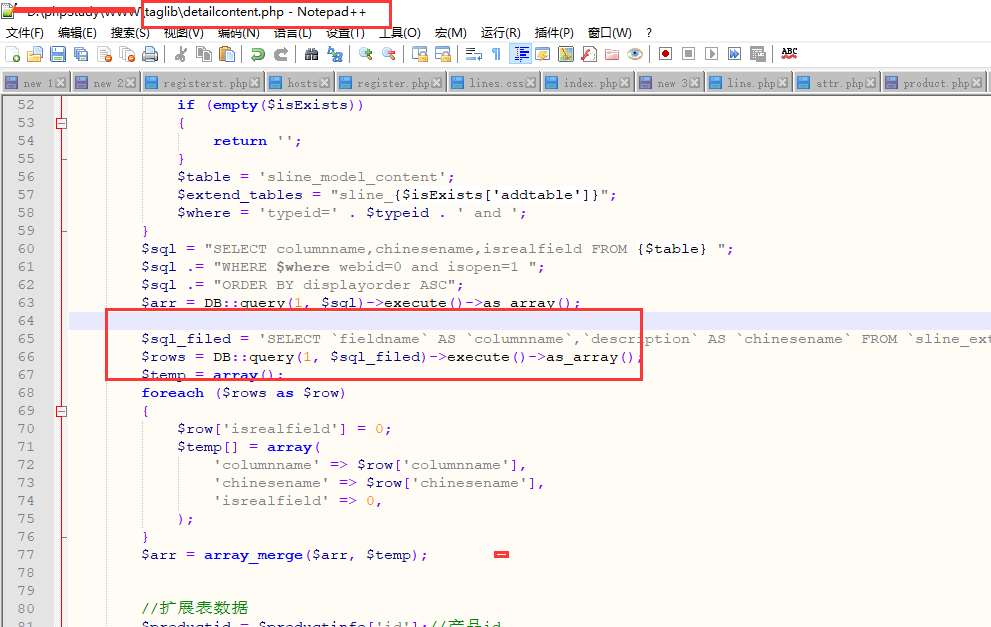Collapse the fold marker at line 69
The height and width of the screenshot is (627, 991).
[61, 411]
